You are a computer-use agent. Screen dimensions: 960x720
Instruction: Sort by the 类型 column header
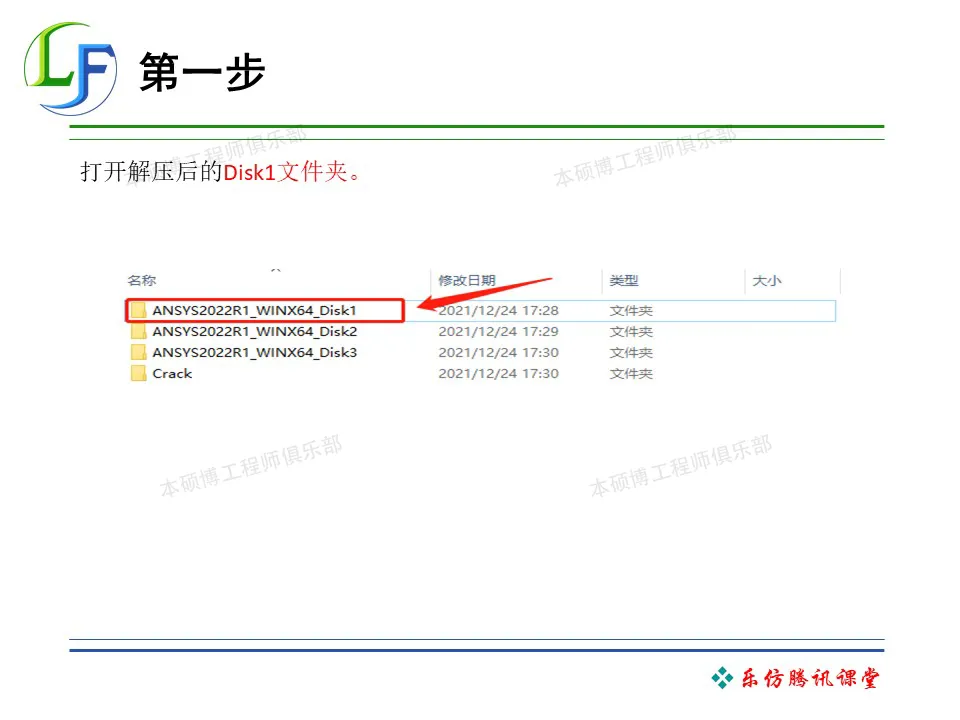pos(624,280)
